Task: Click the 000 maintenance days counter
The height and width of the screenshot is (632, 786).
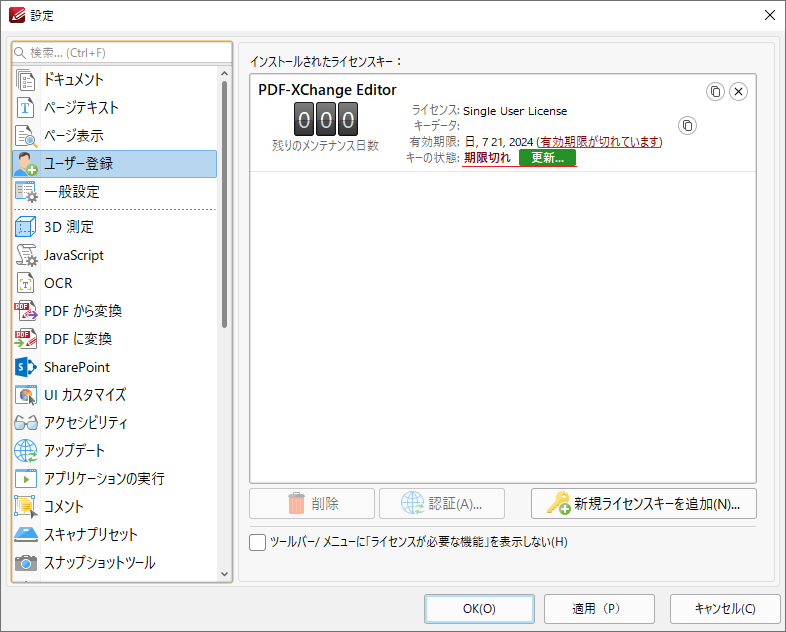Action: 326,119
